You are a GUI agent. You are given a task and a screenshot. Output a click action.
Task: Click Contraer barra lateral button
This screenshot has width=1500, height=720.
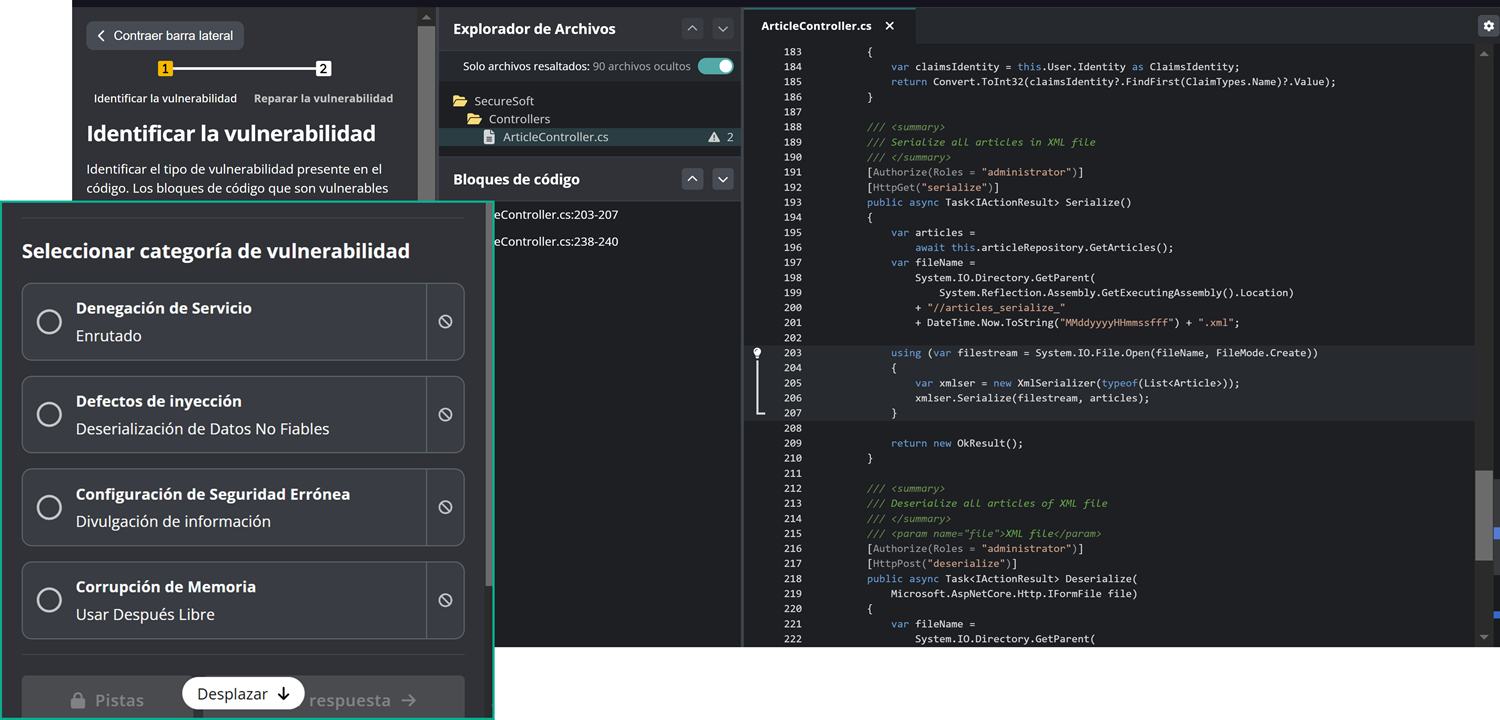[165, 36]
